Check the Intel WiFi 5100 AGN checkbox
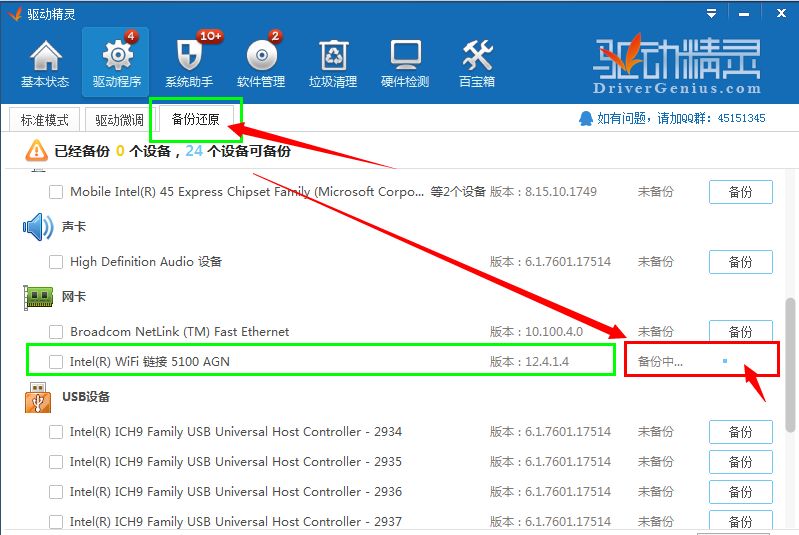 (56, 362)
